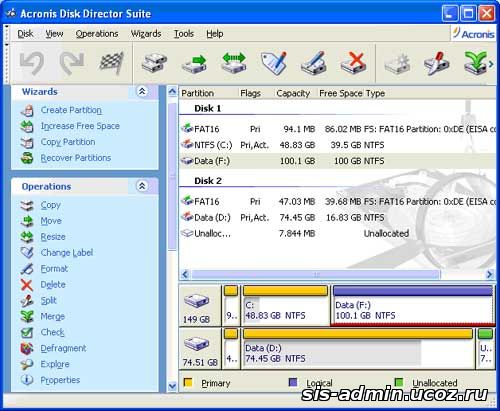This screenshot has width=500, height=411.
Task: Show more toolbar buttons via chevron
Action: (x=491, y=64)
